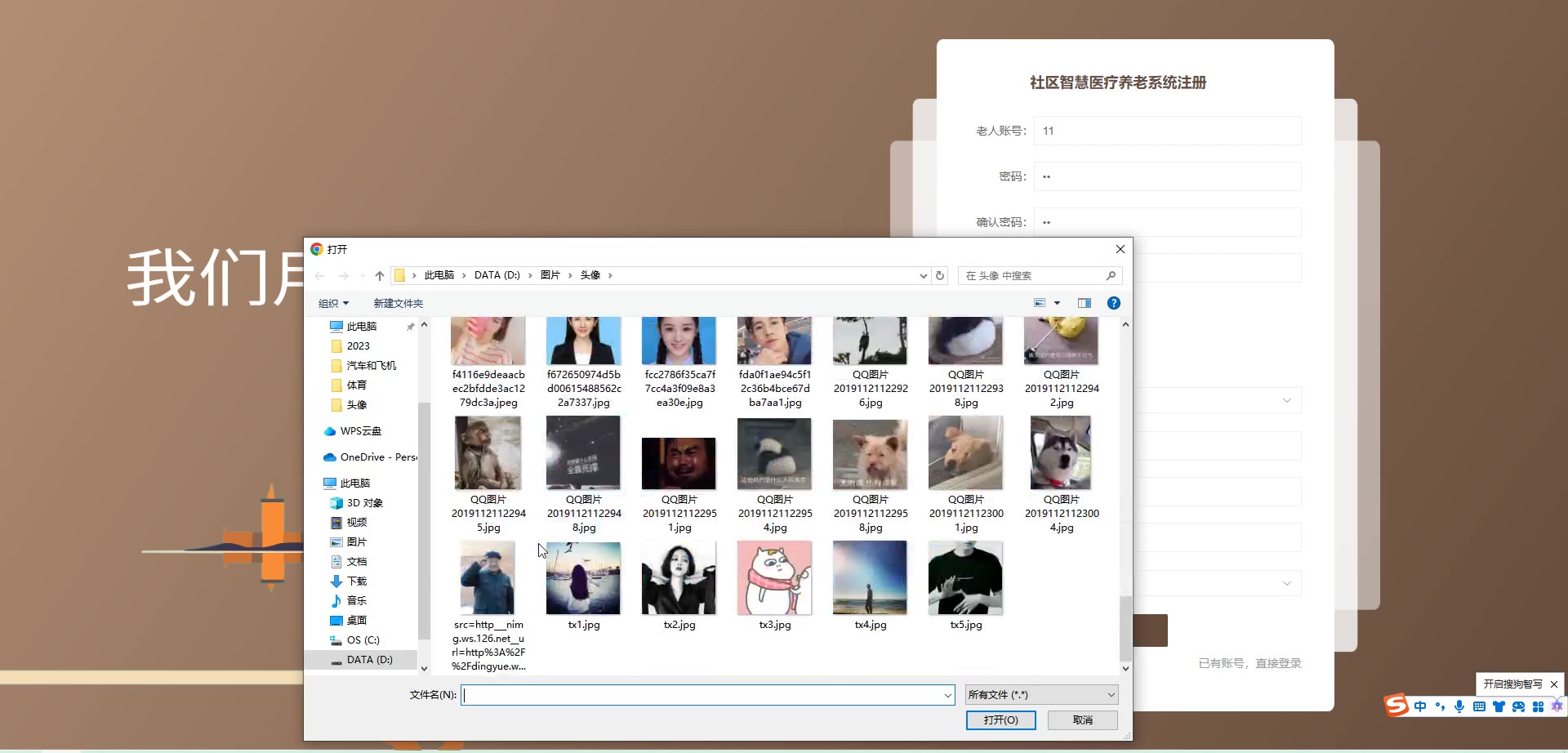
Task: Go up one folder level with the up arrow
Action: (x=380, y=276)
